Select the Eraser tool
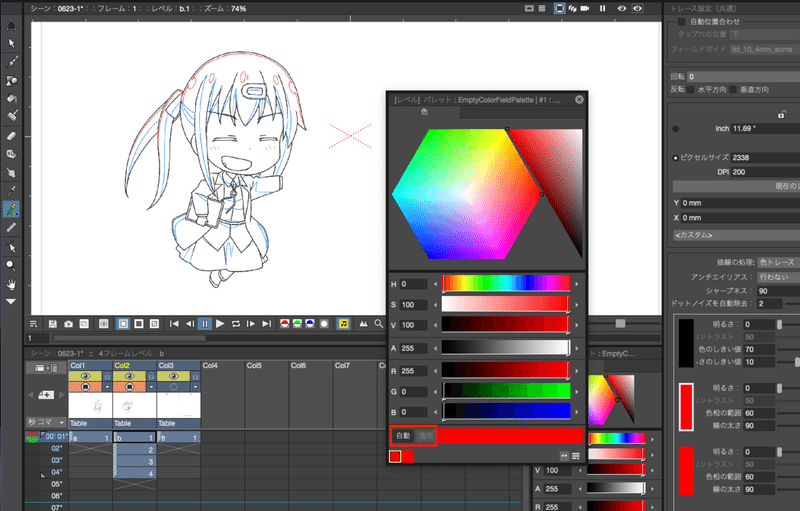Screen dimensions: 800x511 point(11,136)
